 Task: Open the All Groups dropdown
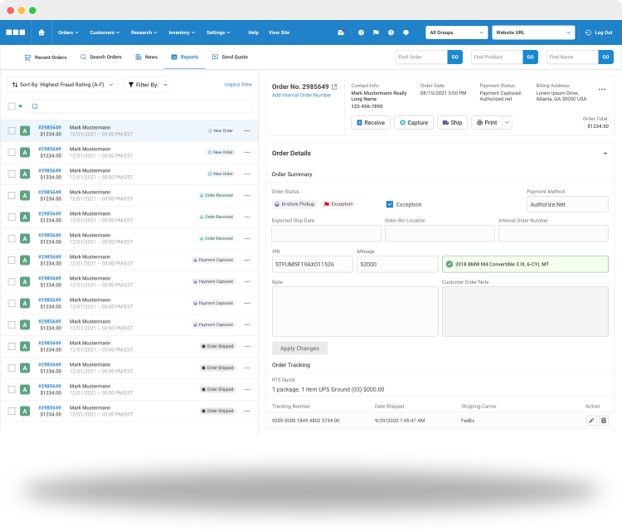(457, 33)
